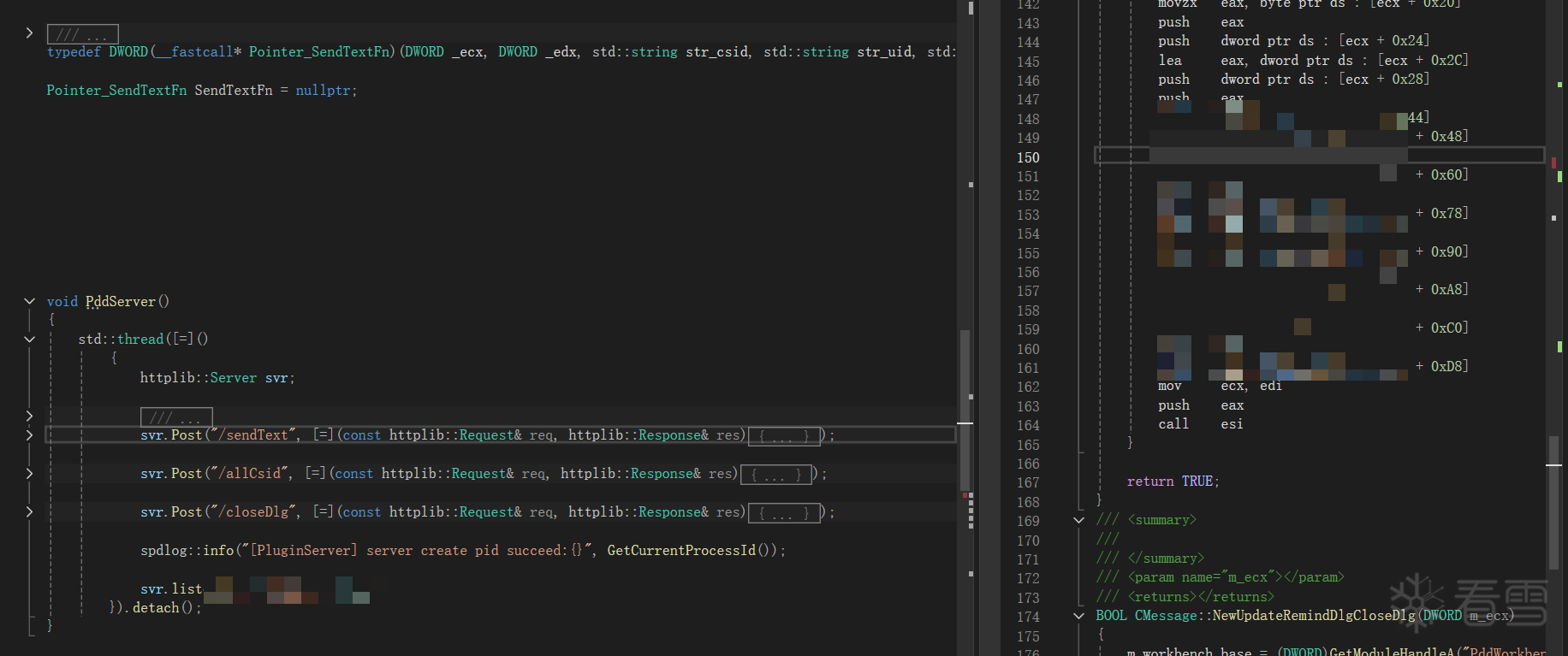The width and height of the screenshot is (1568, 656).
Task: Click the right editor vertical scrollbar thumb
Action: pos(1553,503)
